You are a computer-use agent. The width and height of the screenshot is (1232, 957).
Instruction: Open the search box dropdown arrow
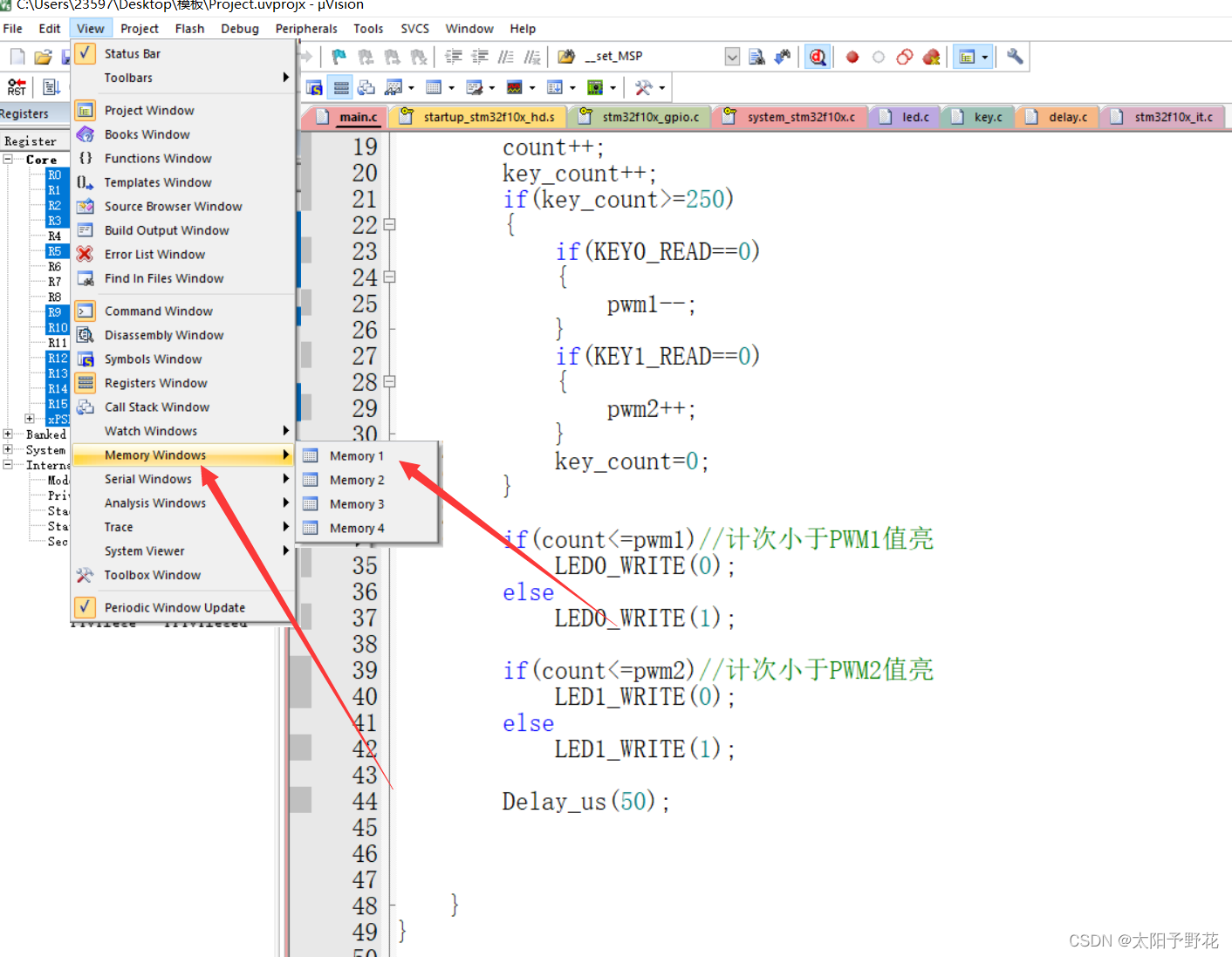[732, 57]
